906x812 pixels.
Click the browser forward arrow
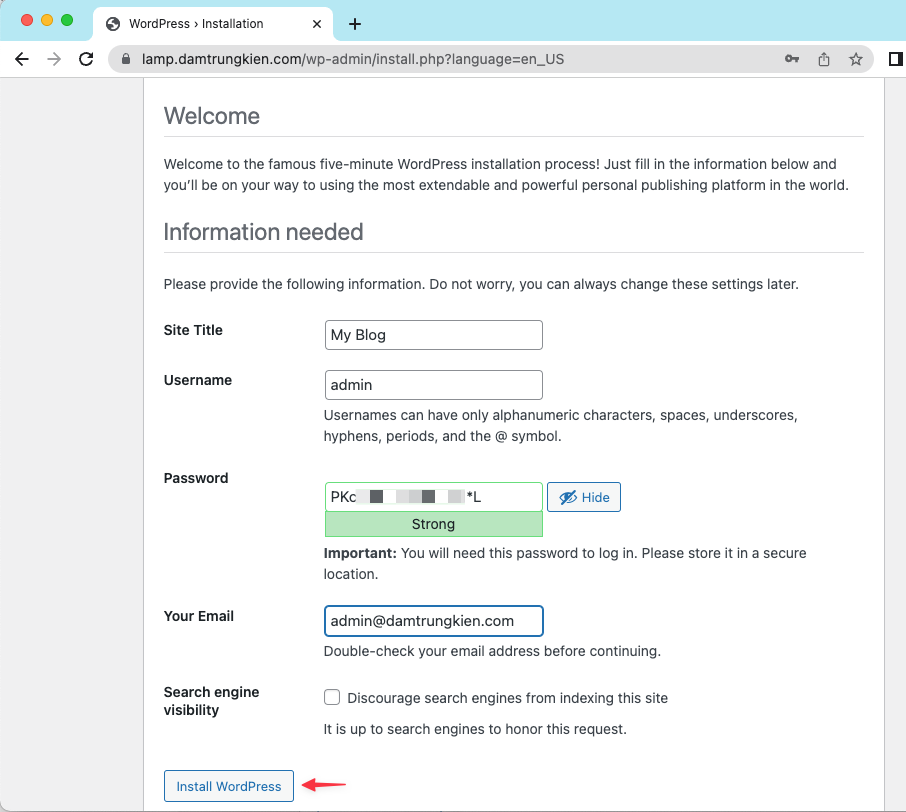click(54, 59)
